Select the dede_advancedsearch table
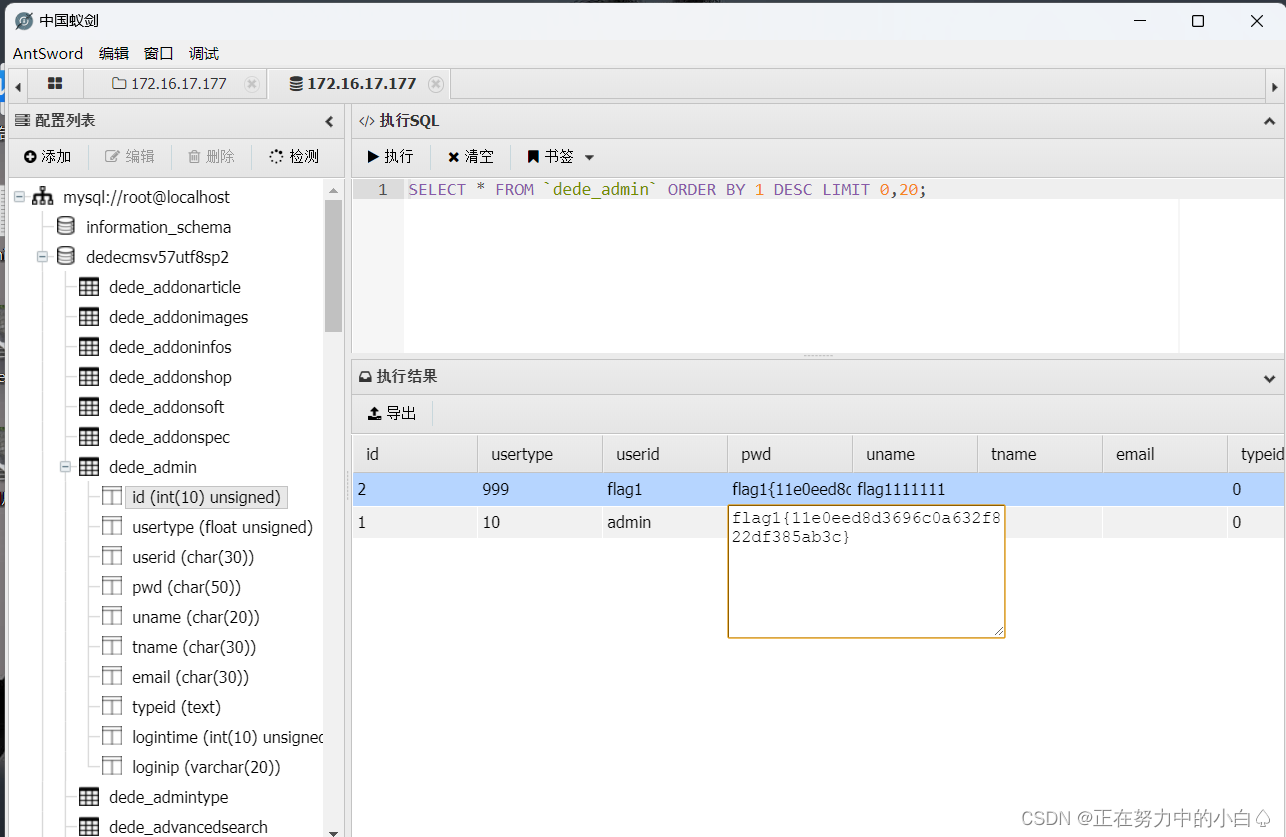Viewport: 1286px width, 837px height. point(188,827)
